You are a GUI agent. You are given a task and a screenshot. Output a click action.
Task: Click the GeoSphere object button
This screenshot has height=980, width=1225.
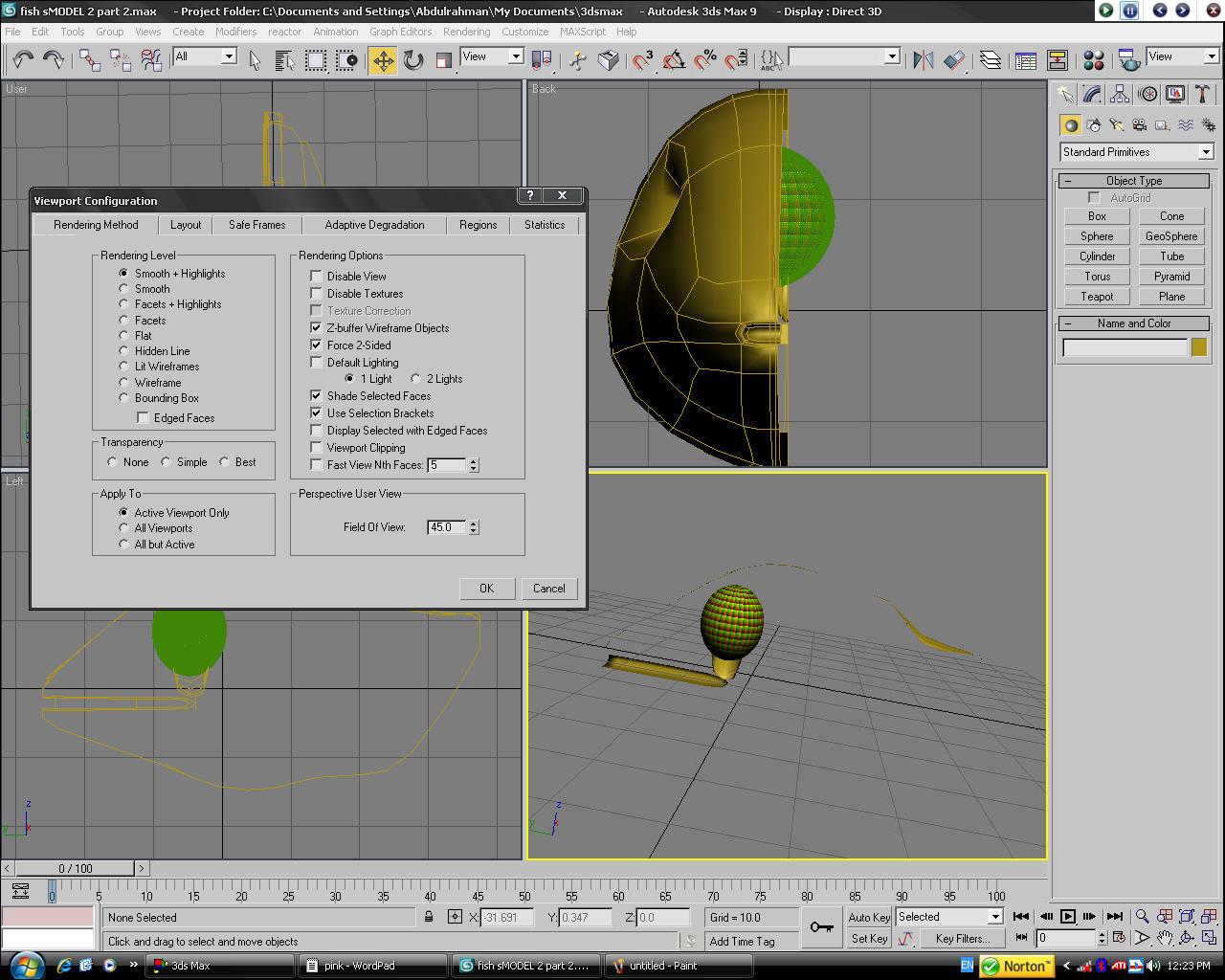click(1171, 236)
